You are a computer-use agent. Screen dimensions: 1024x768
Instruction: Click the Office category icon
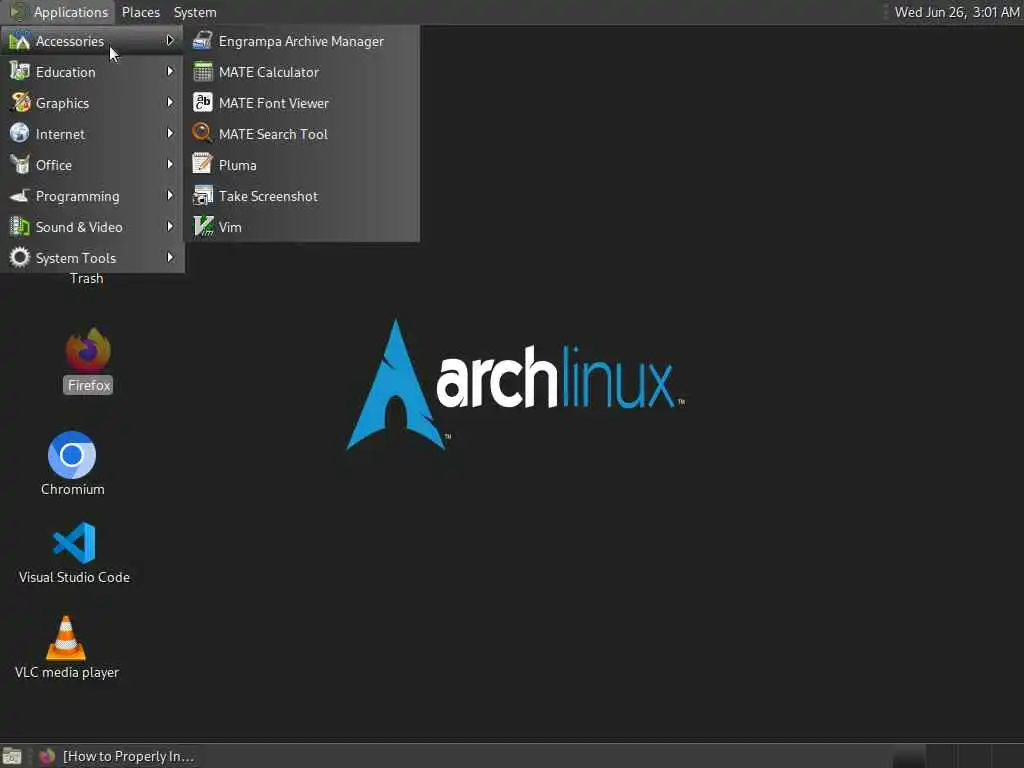20,165
